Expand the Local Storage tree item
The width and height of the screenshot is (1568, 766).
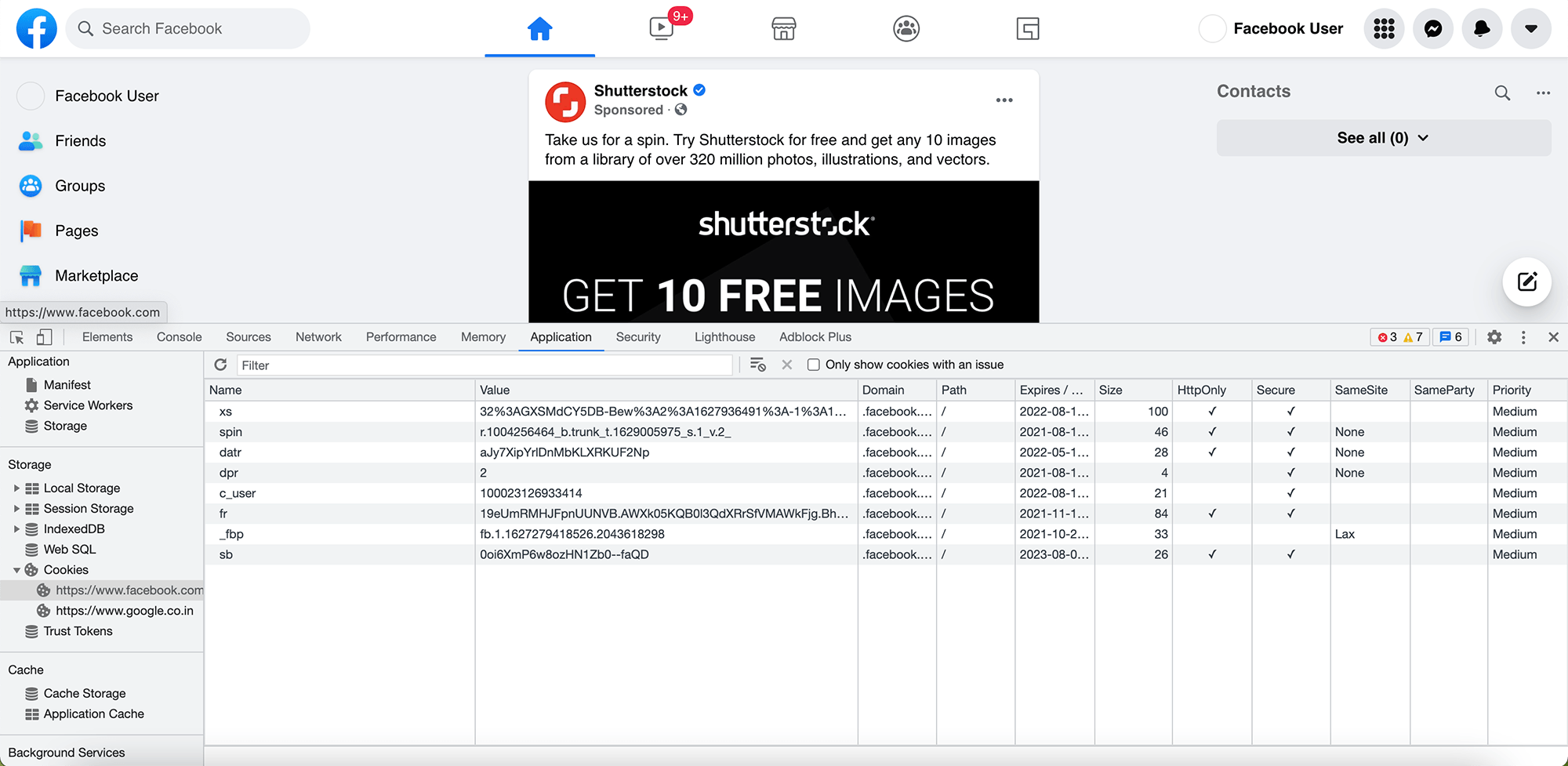click(x=16, y=488)
